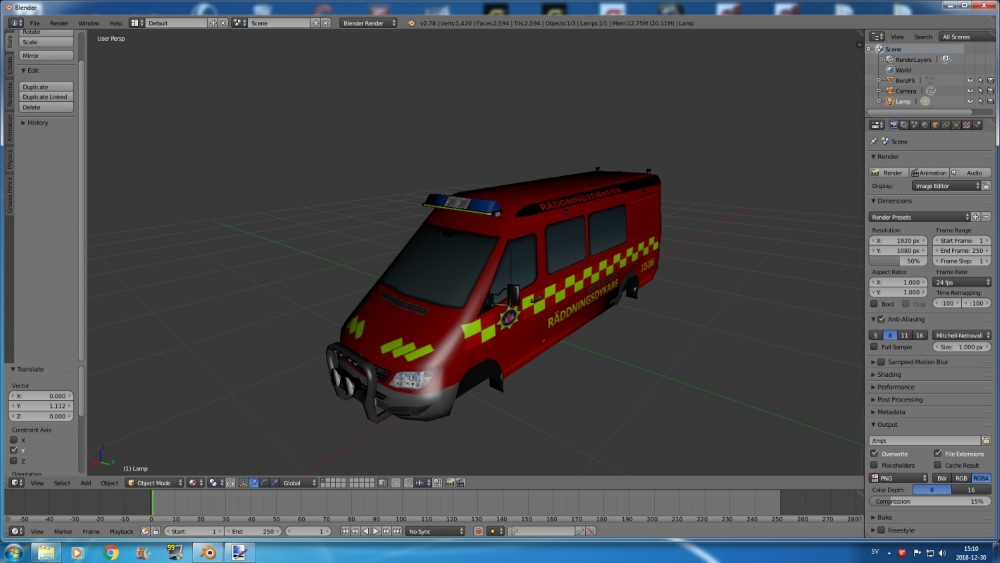Screen dimensions: 1000x563
Task: Click the file browser icon for output path
Action: point(986,440)
